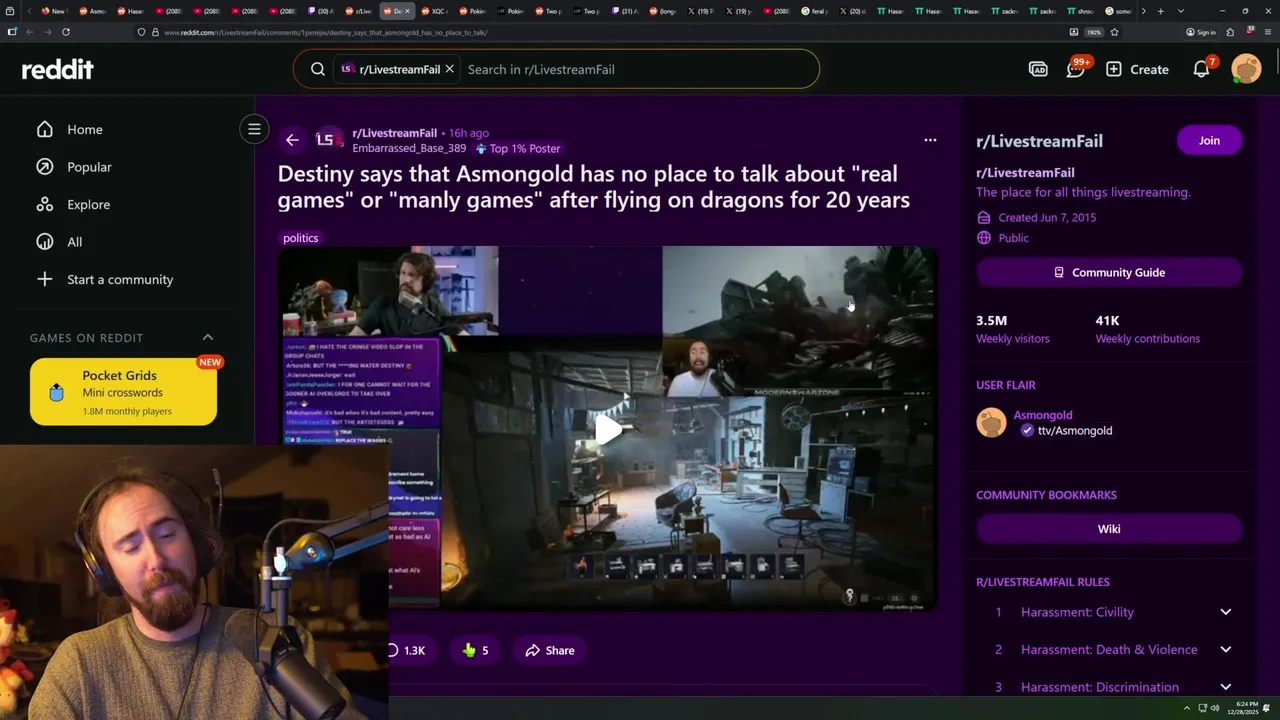This screenshot has height=720, width=1280.
Task: Click the ttv/Asmongold flair text
Action: (1075, 430)
